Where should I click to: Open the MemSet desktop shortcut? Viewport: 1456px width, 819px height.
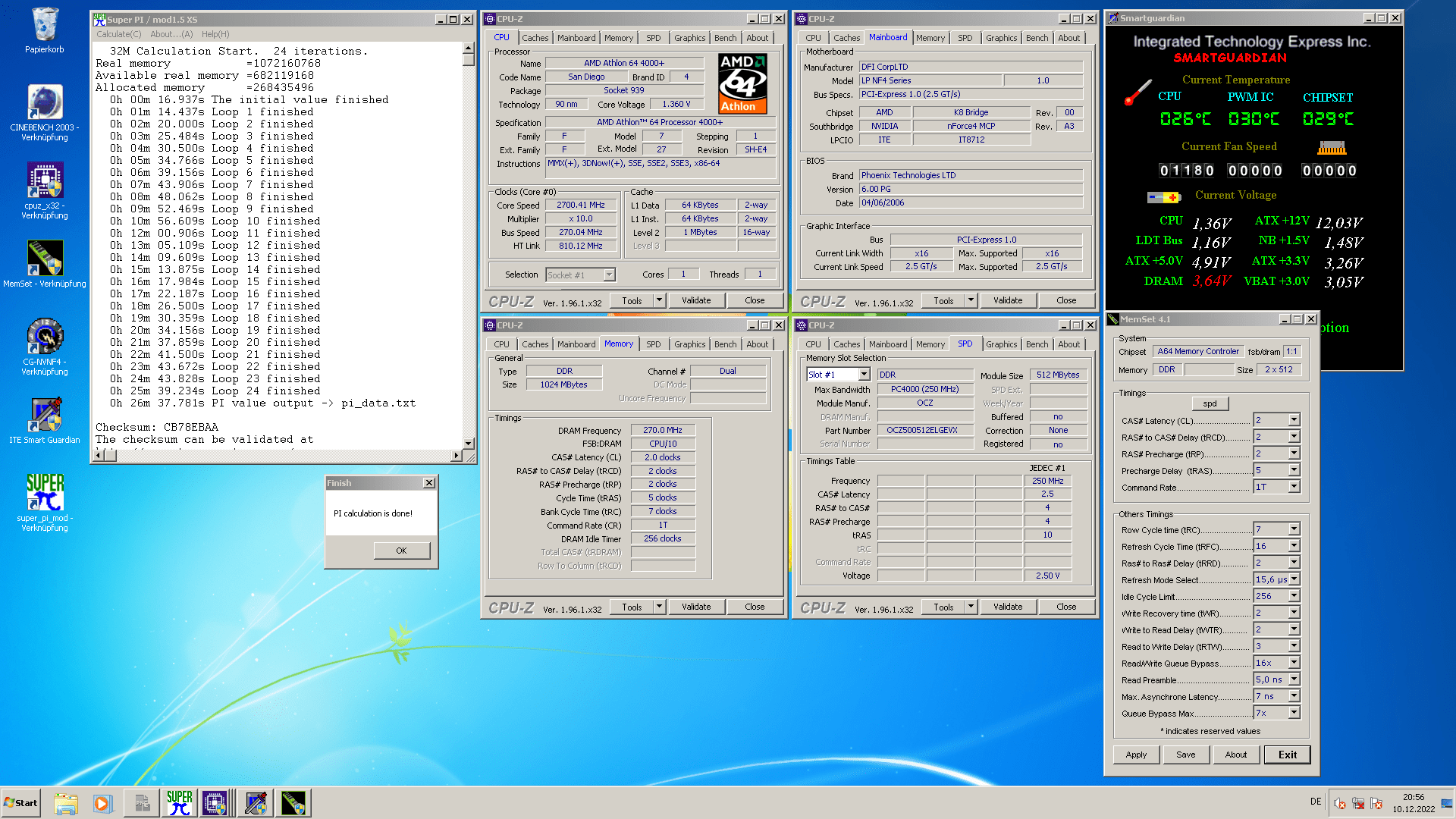pos(45,259)
